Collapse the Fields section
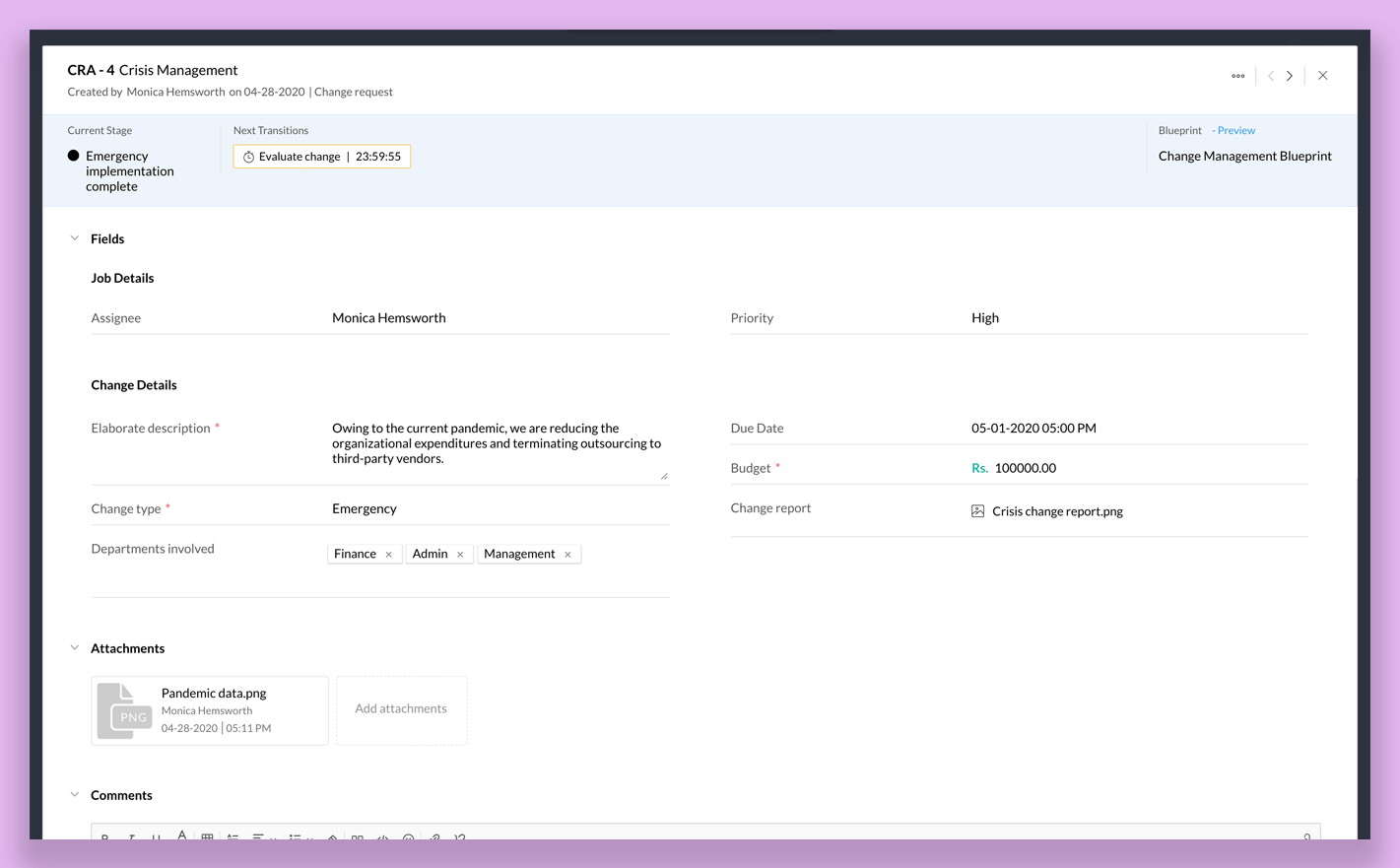 tap(74, 238)
